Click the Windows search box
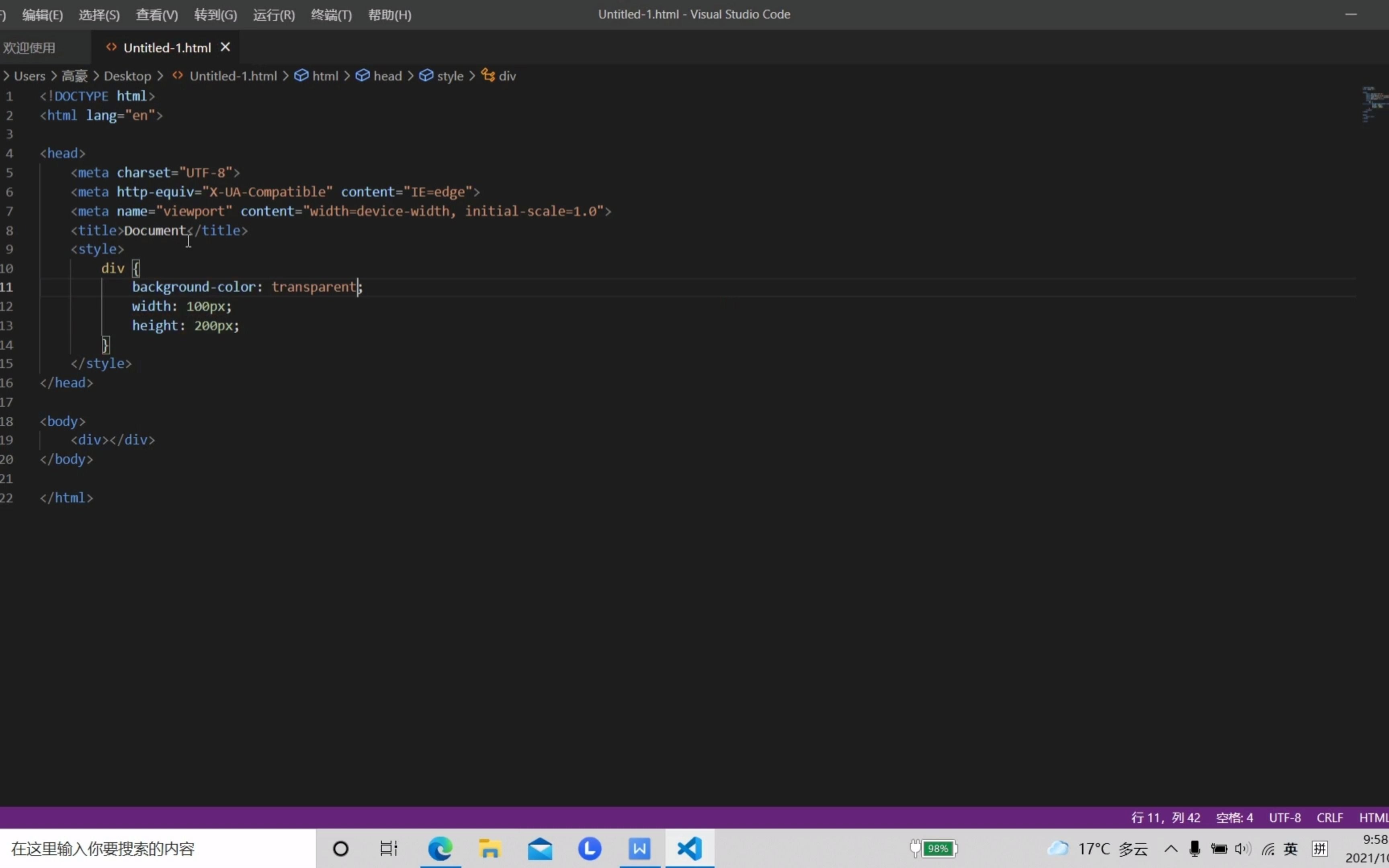This screenshot has width=1389, height=868. 158,848
